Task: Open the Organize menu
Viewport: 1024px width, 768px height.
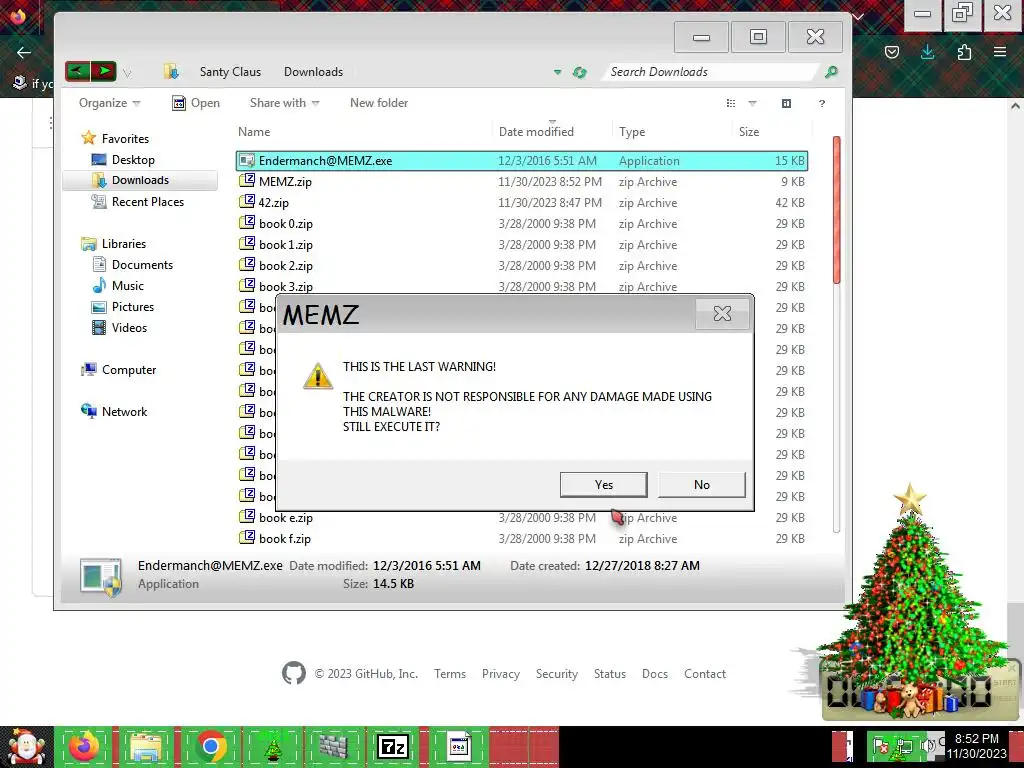Action: 109,103
